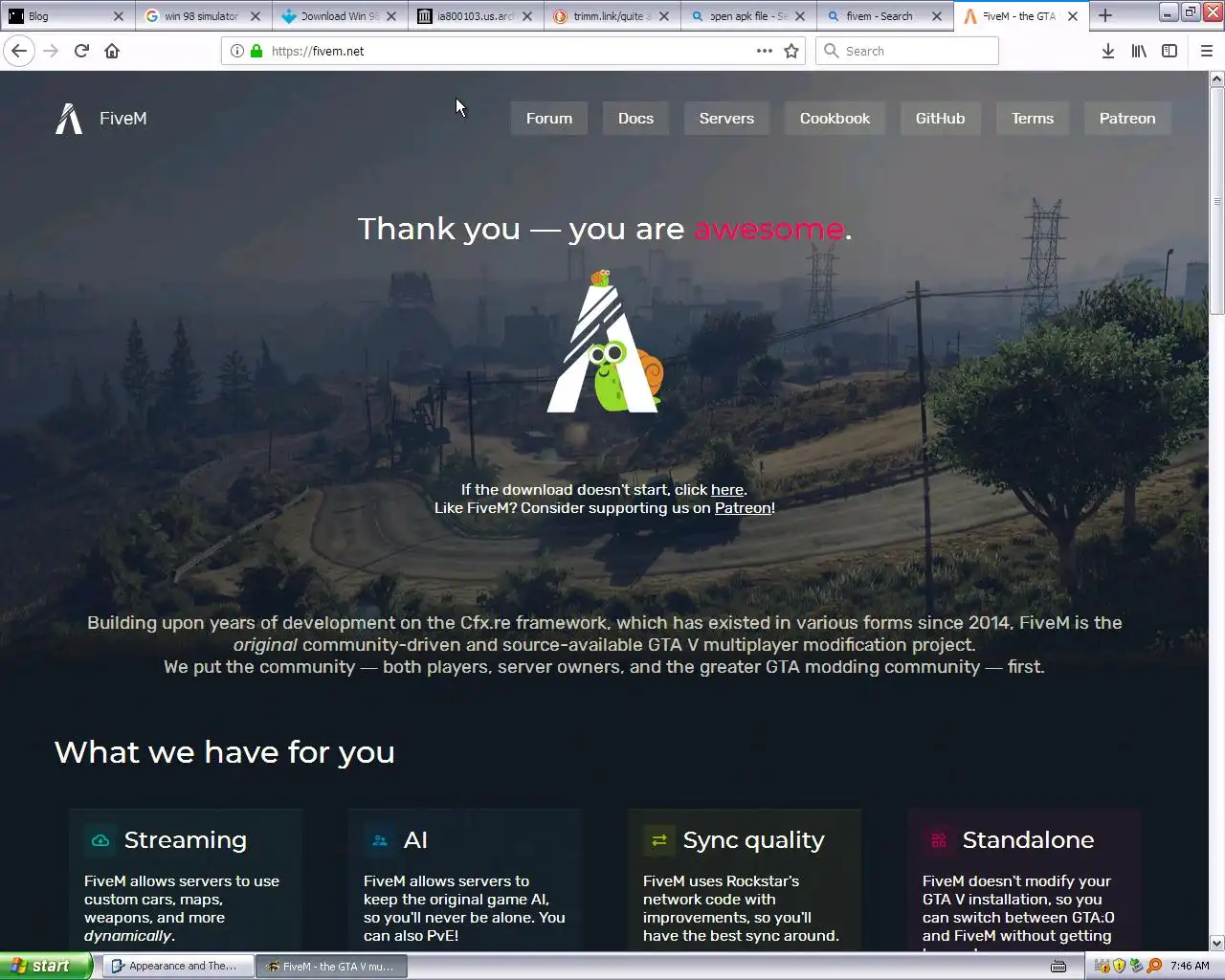Open the downloads panel

pyautogui.click(x=1107, y=51)
